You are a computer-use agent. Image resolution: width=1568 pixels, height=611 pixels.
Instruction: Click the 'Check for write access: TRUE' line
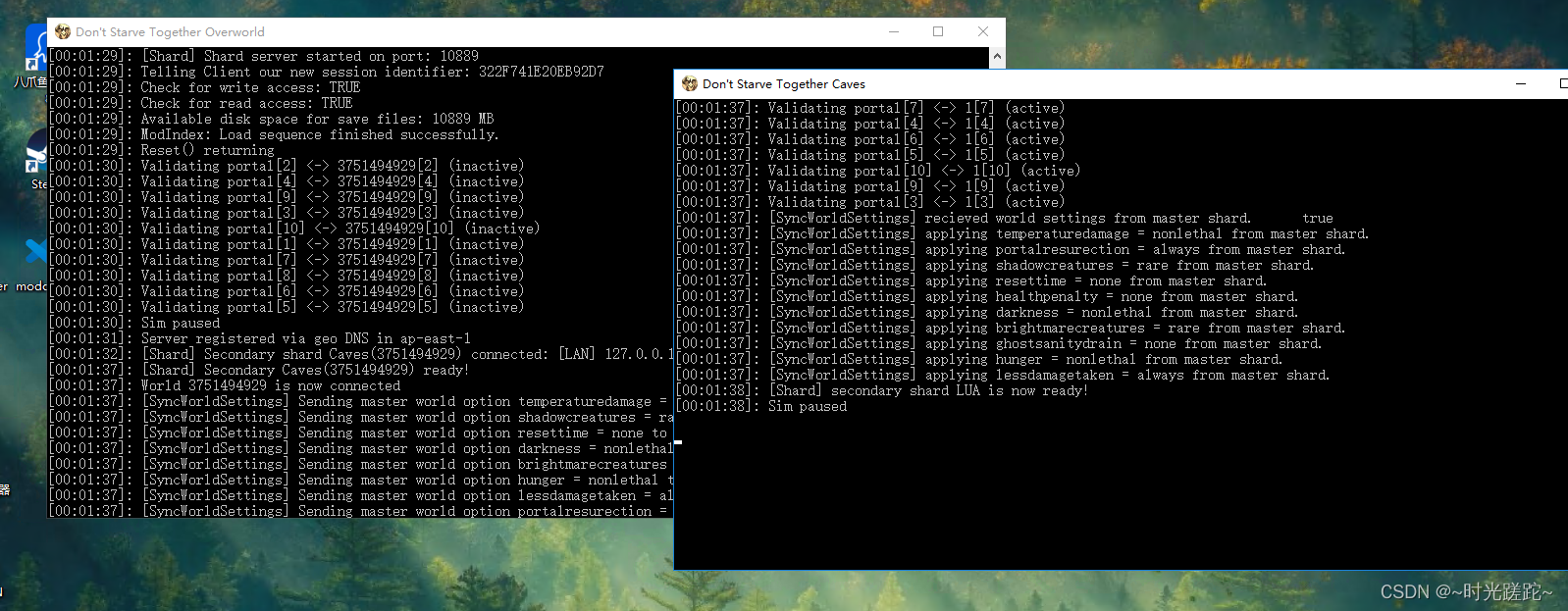point(205,87)
